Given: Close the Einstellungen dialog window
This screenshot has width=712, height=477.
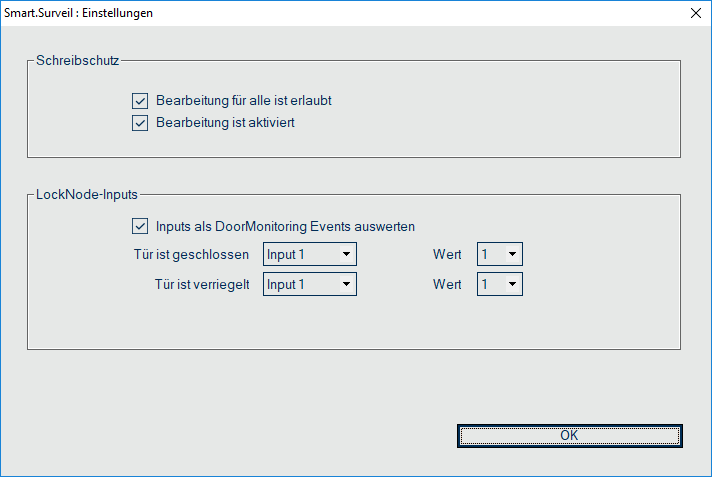Looking at the screenshot, I should coord(695,14).
